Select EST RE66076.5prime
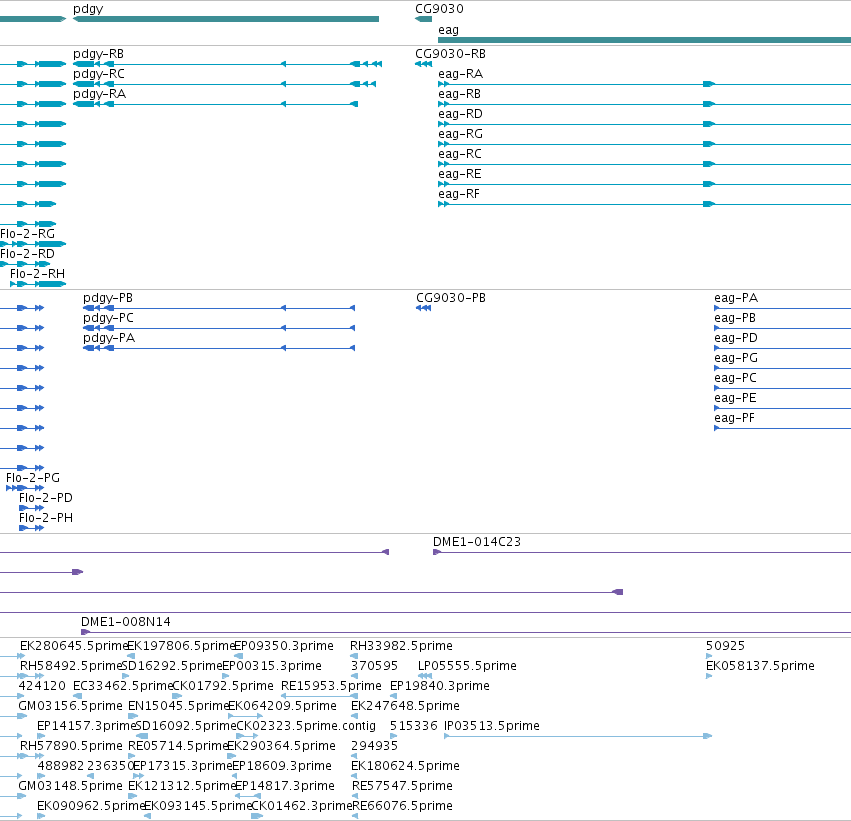The height and width of the screenshot is (821, 851). 402,806
